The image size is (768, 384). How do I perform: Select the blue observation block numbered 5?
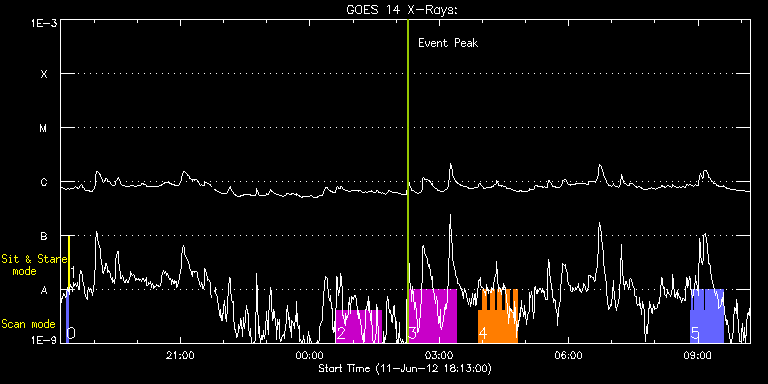[x=707, y=316]
